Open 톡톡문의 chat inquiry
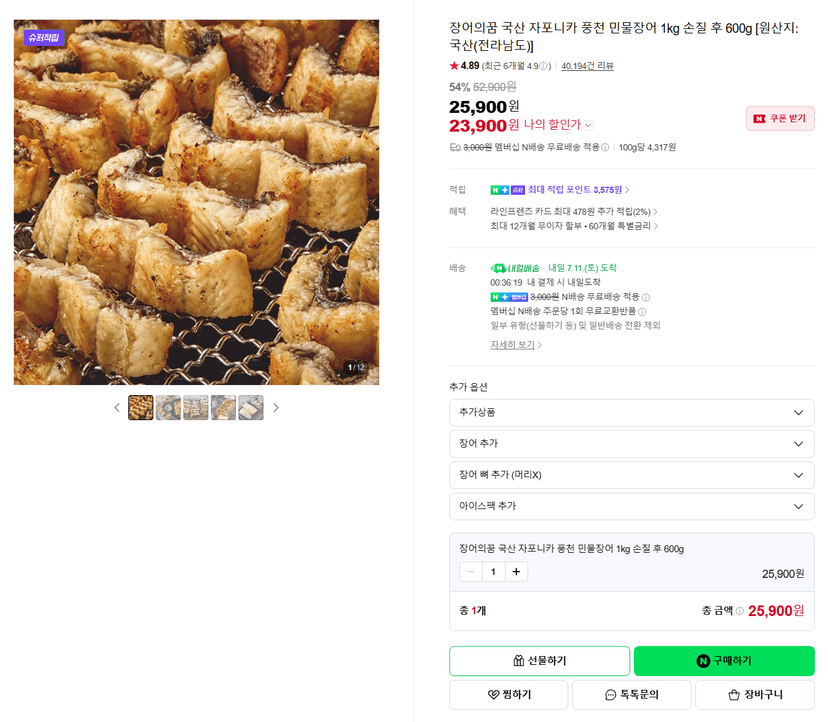This screenshot has height=722, width=828. pyautogui.click(x=632, y=695)
